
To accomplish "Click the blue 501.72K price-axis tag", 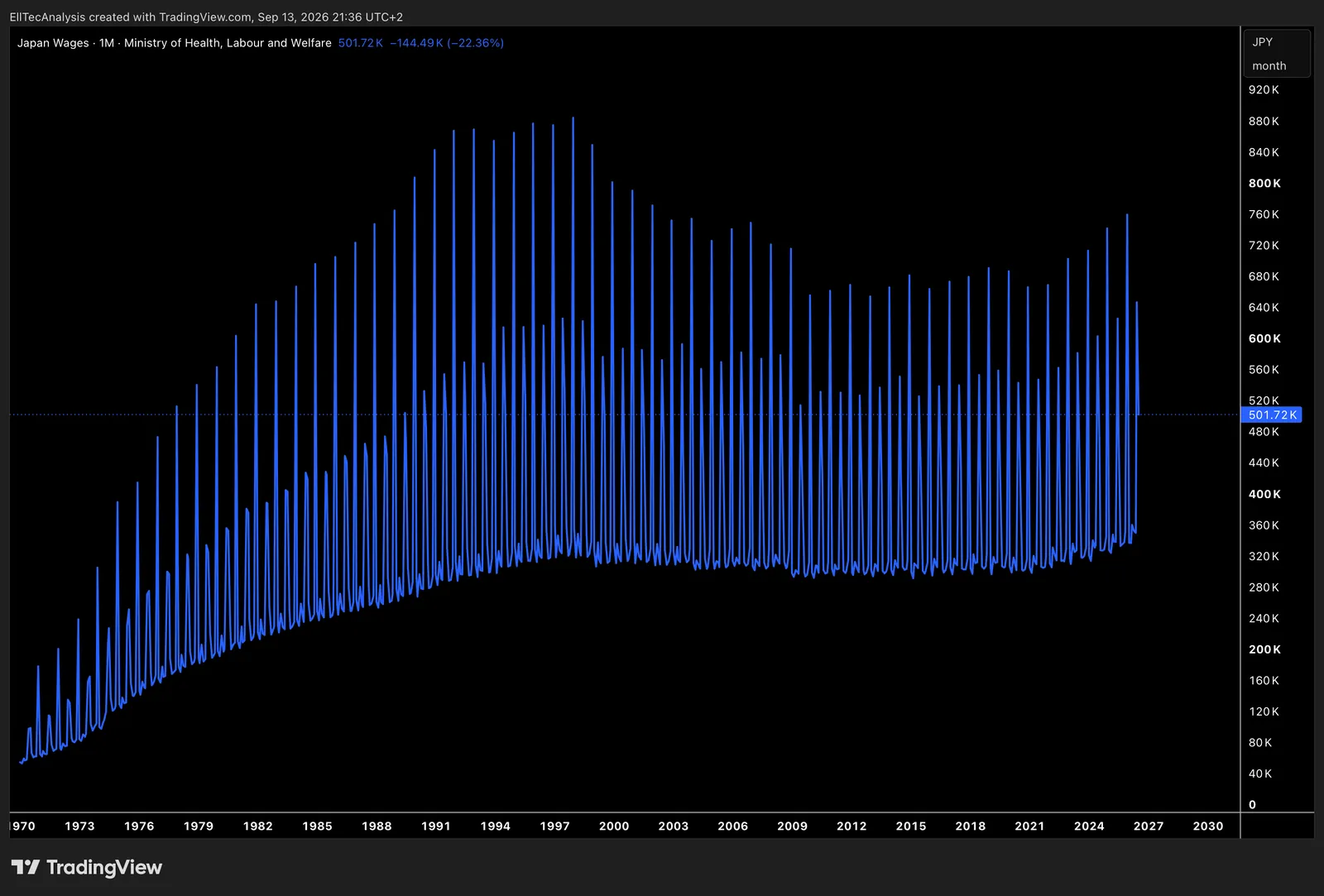I will point(1272,415).
